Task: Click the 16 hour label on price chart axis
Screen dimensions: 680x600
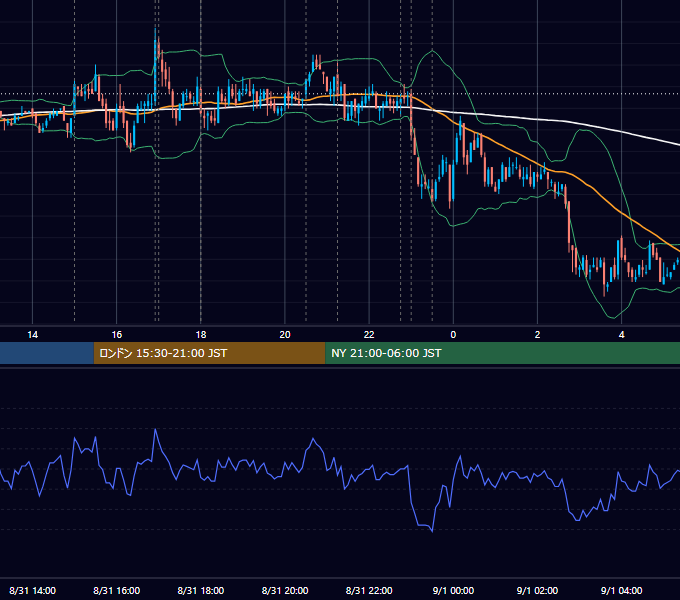Action: tap(117, 335)
